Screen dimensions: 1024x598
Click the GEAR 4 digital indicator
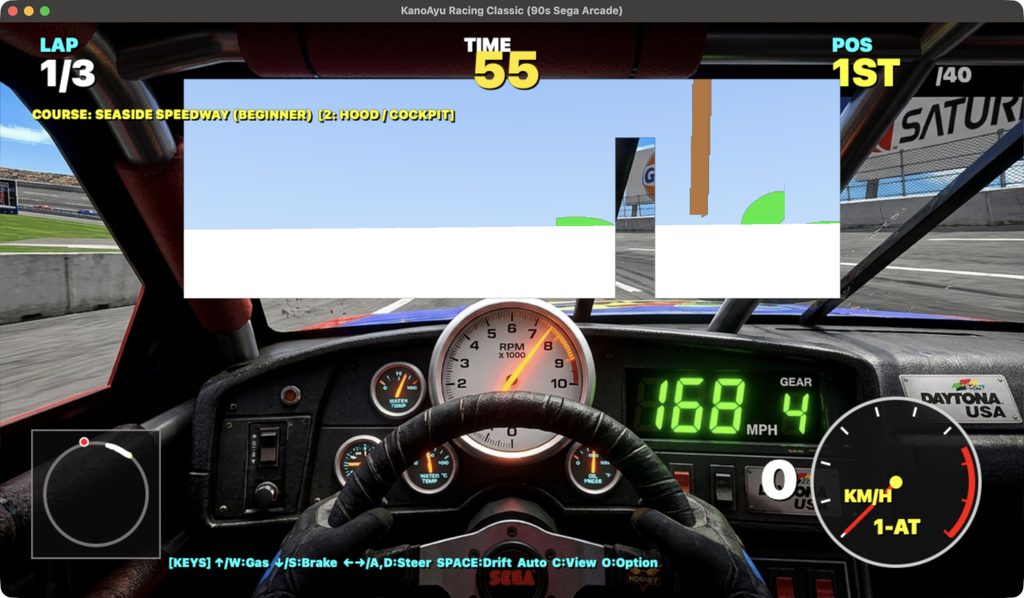pyautogui.click(x=796, y=405)
